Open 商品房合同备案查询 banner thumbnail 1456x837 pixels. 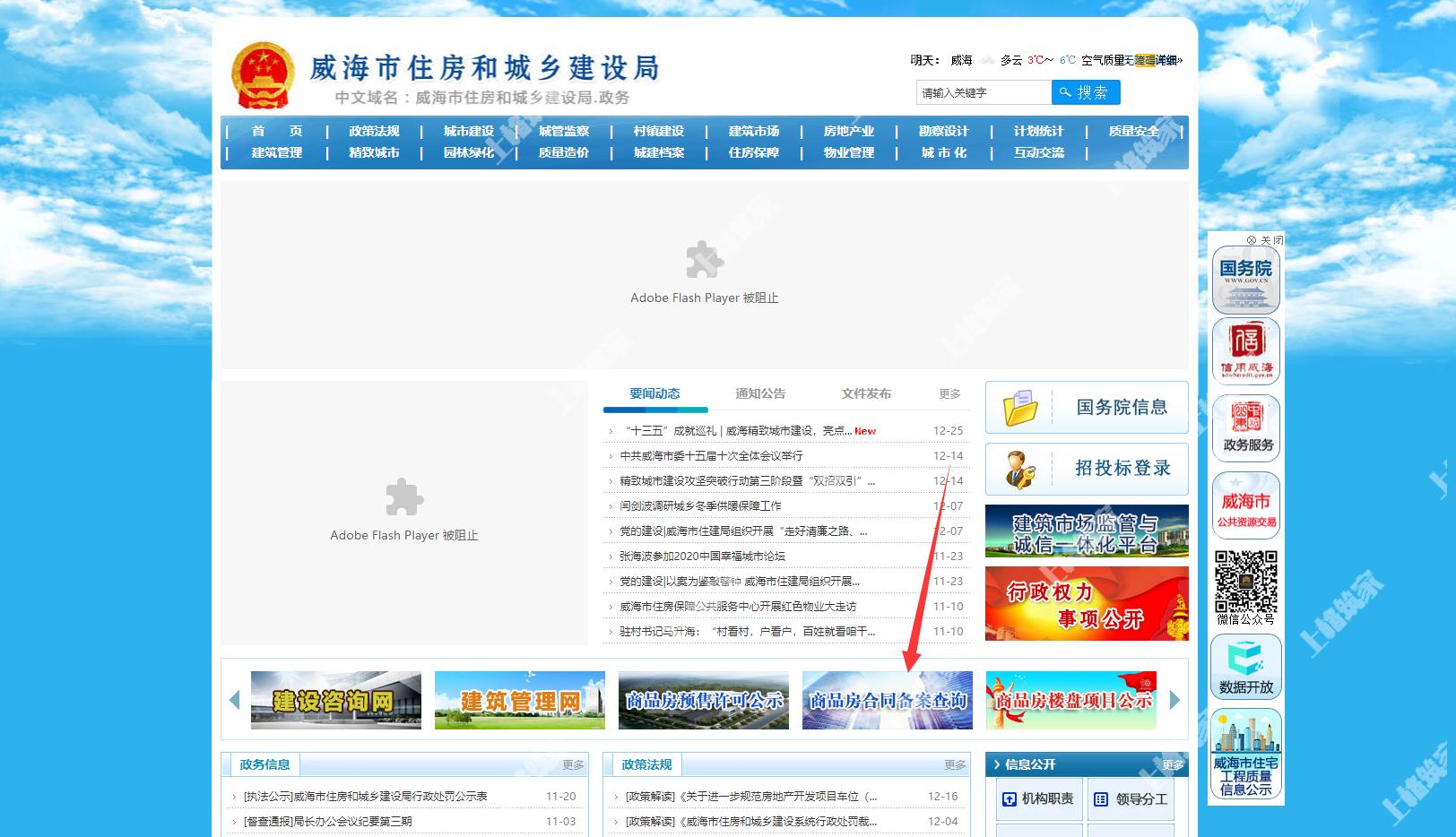[x=887, y=700]
